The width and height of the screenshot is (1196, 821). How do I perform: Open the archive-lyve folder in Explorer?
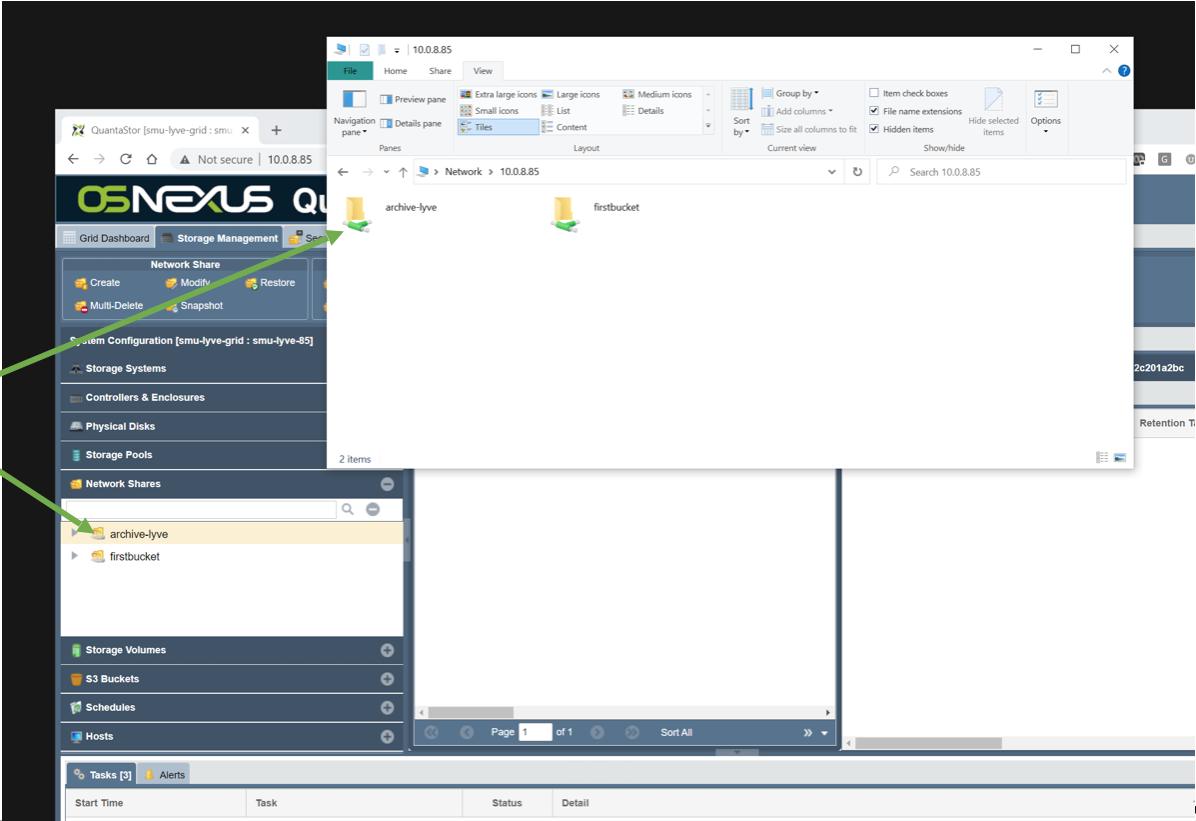358,213
